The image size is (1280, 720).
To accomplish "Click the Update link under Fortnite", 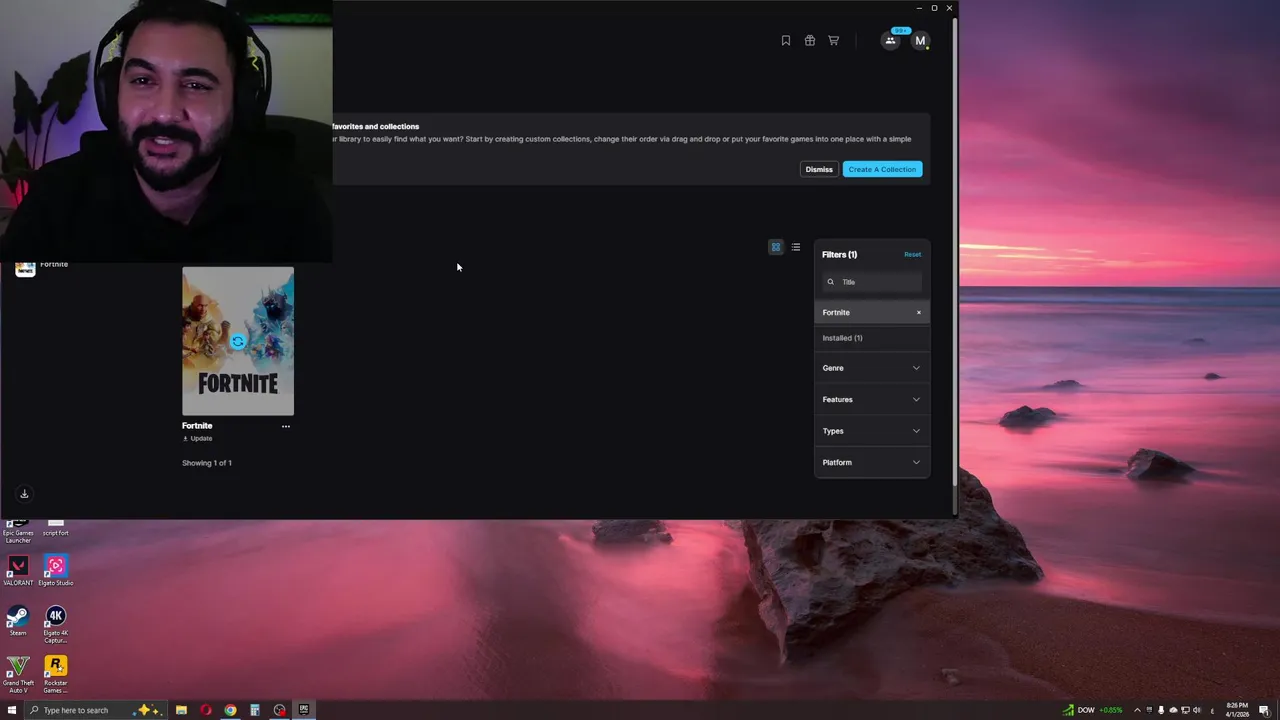I will tap(197, 439).
